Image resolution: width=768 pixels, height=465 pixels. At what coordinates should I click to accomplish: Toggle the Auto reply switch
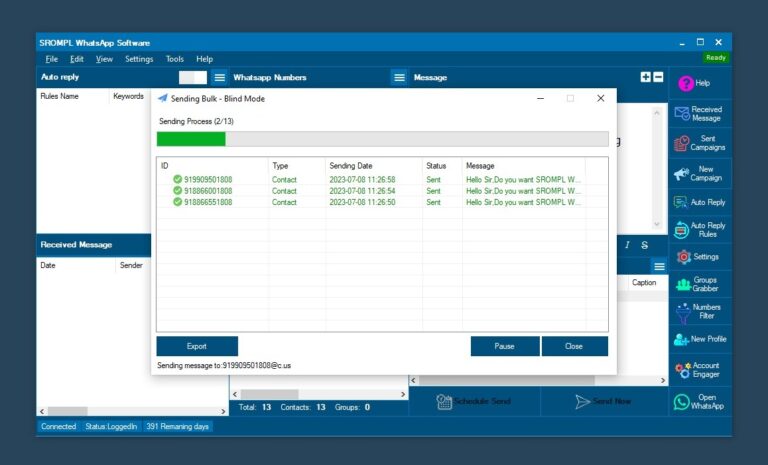193,77
